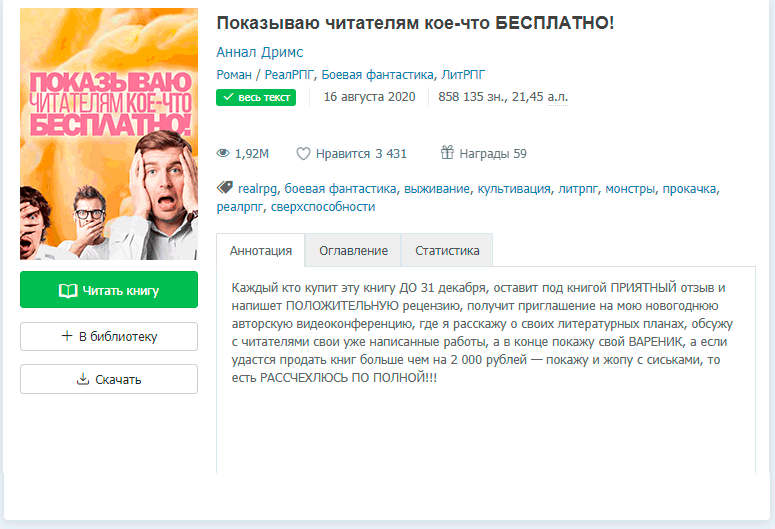Open the культивация tag

click(514, 189)
